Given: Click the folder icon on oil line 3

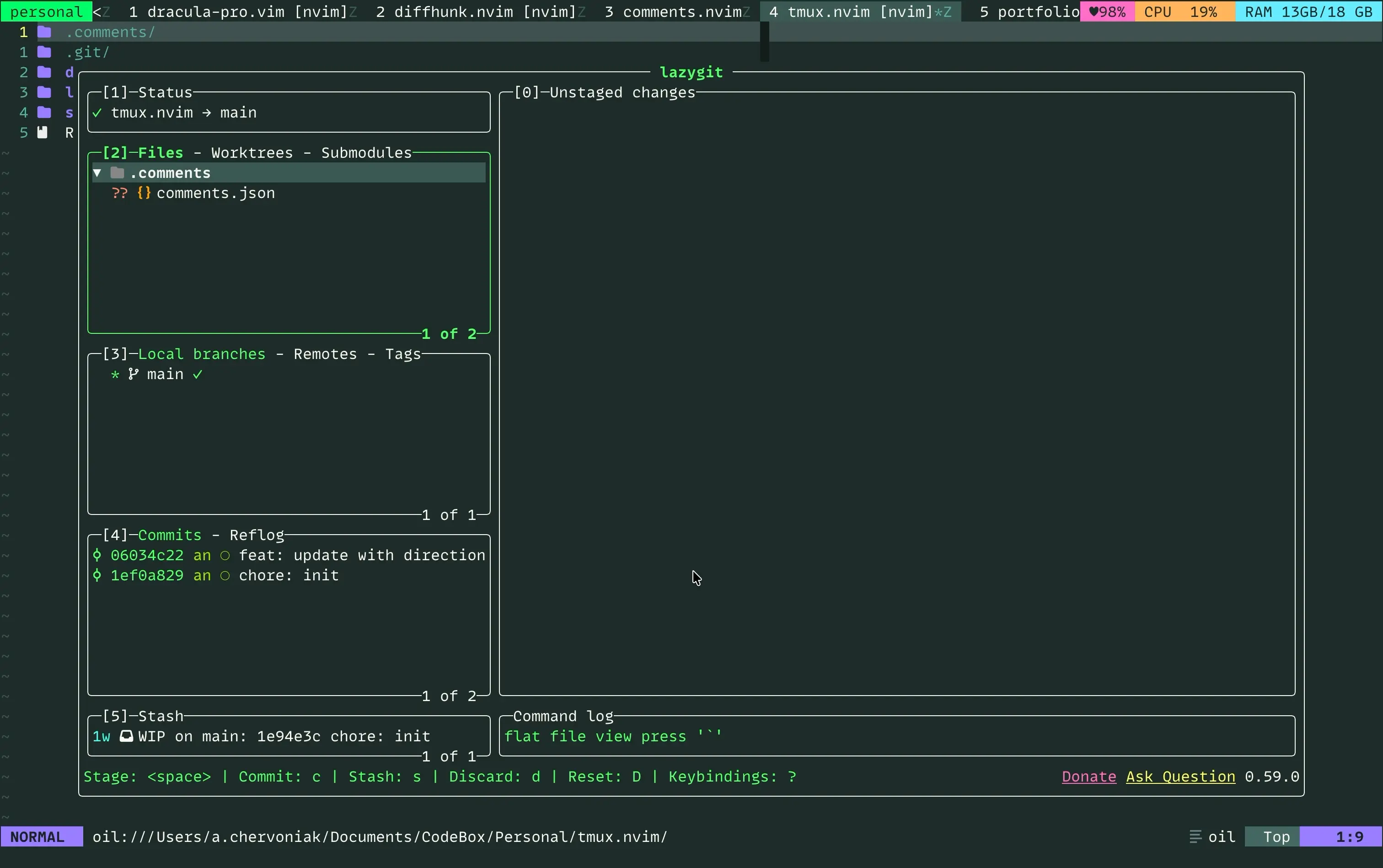Looking at the screenshot, I should click(44, 92).
